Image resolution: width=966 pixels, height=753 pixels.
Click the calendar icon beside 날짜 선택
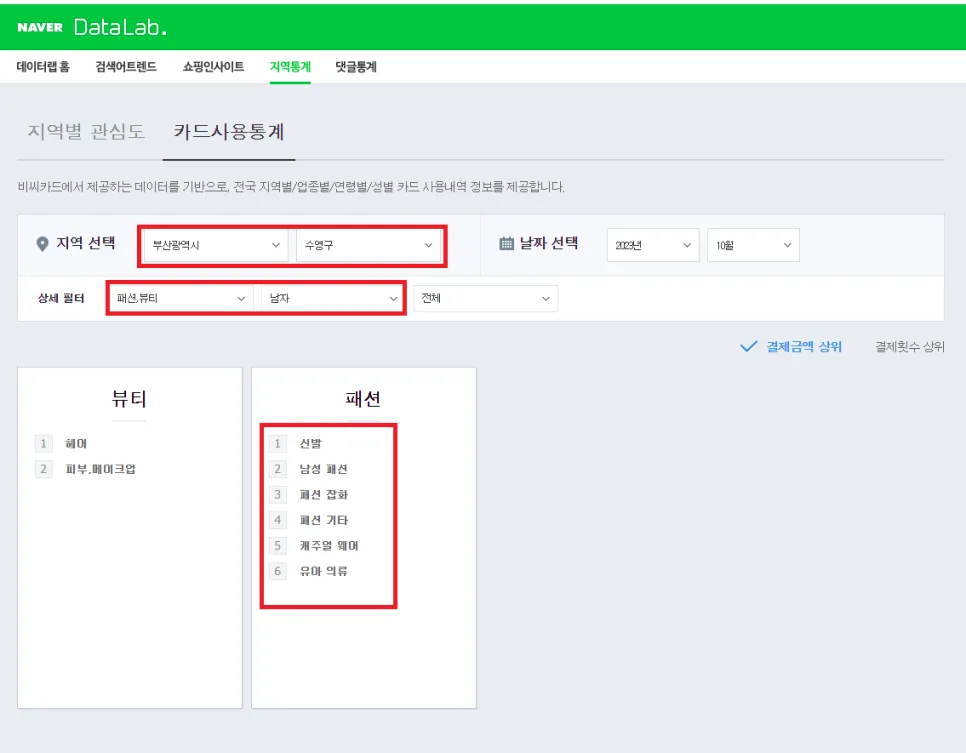click(506, 243)
